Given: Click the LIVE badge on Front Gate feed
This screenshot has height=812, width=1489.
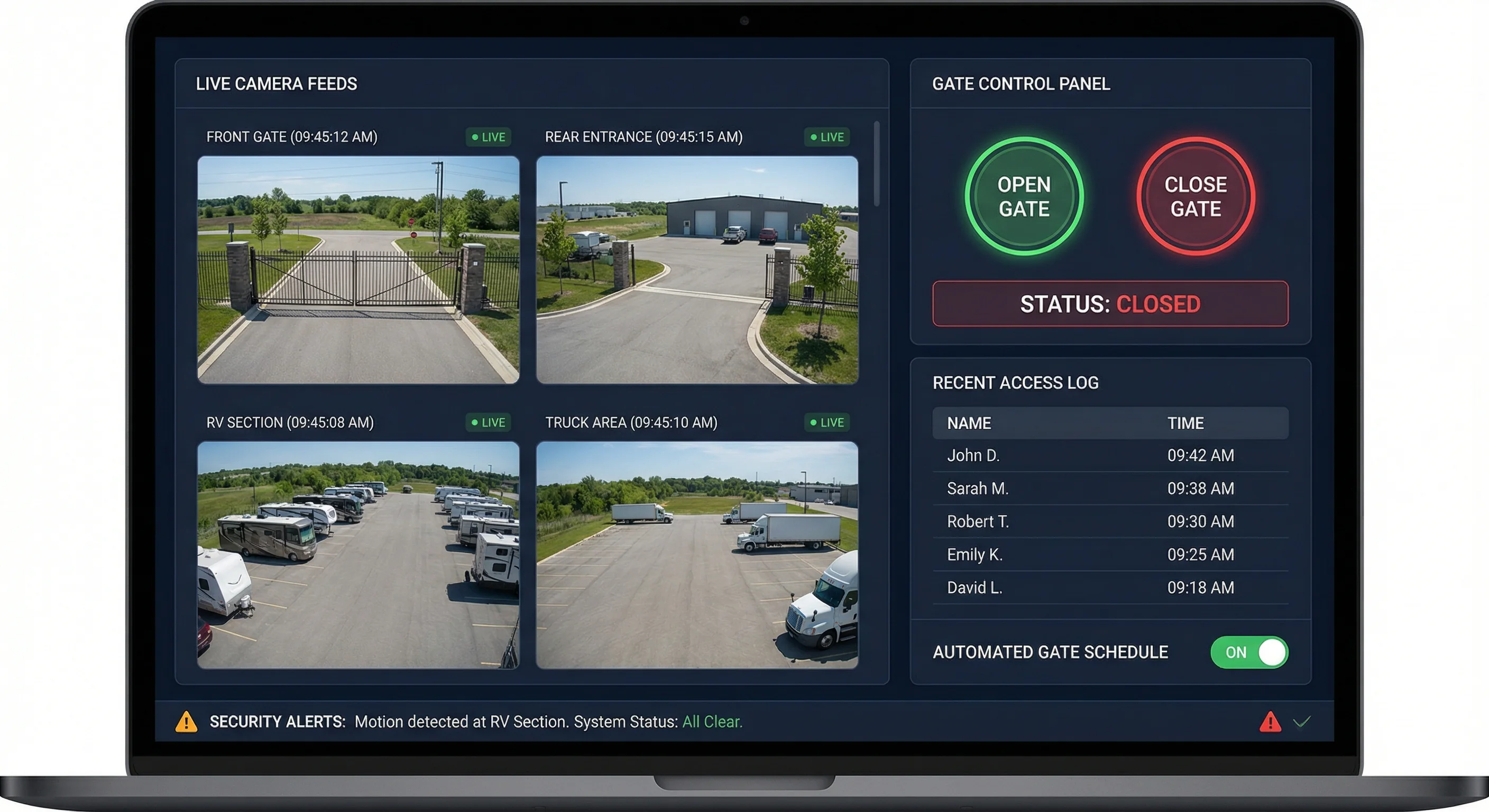Looking at the screenshot, I should point(489,137).
